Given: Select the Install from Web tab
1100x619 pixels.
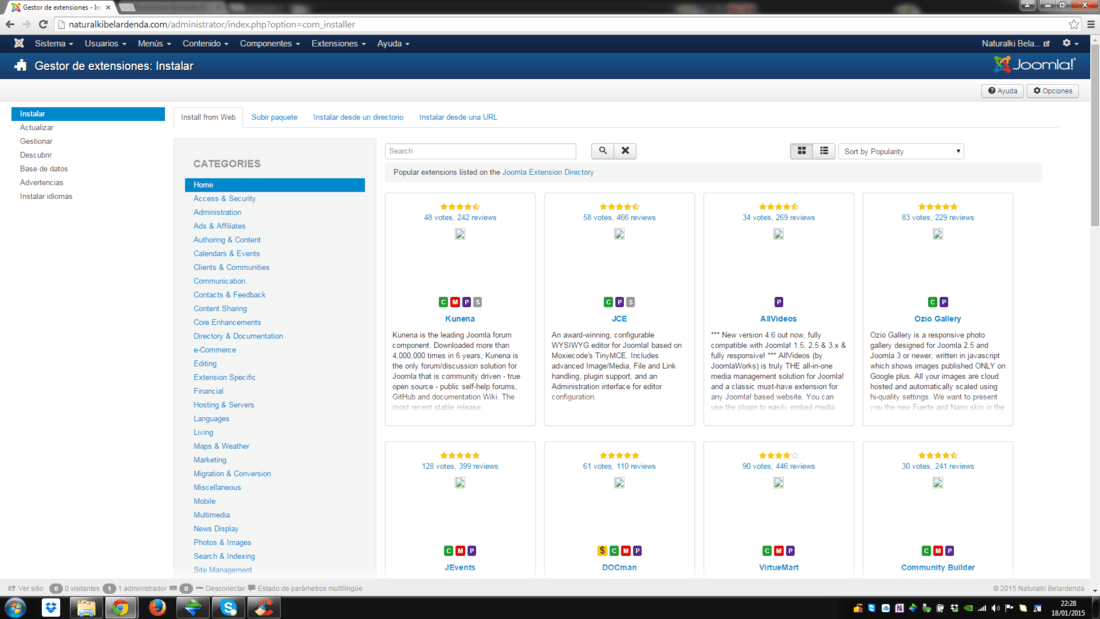Looking at the screenshot, I should (x=208, y=117).
